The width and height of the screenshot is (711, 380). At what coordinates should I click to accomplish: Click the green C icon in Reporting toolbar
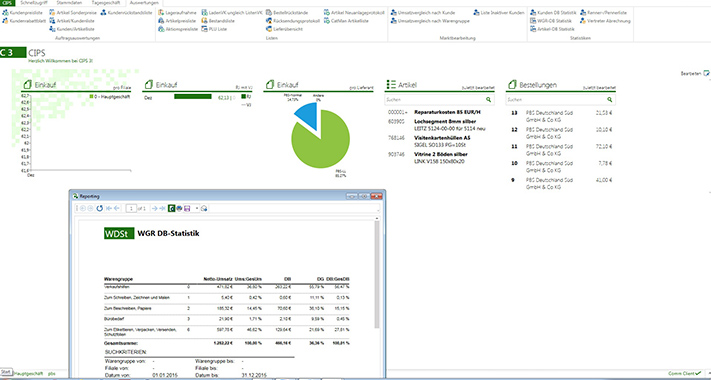coord(171,208)
